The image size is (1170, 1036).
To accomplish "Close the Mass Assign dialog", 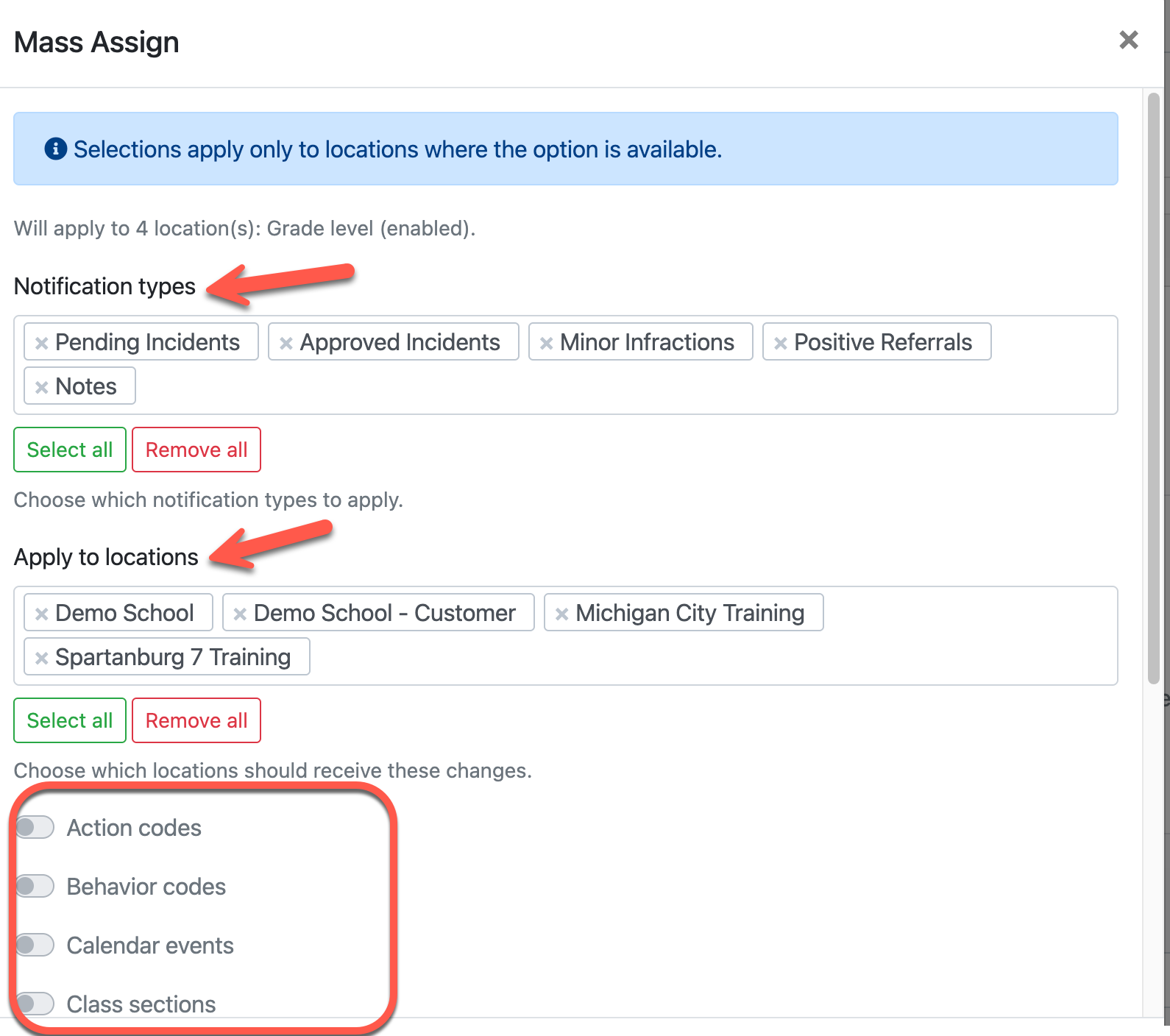I will (x=1128, y=40).
